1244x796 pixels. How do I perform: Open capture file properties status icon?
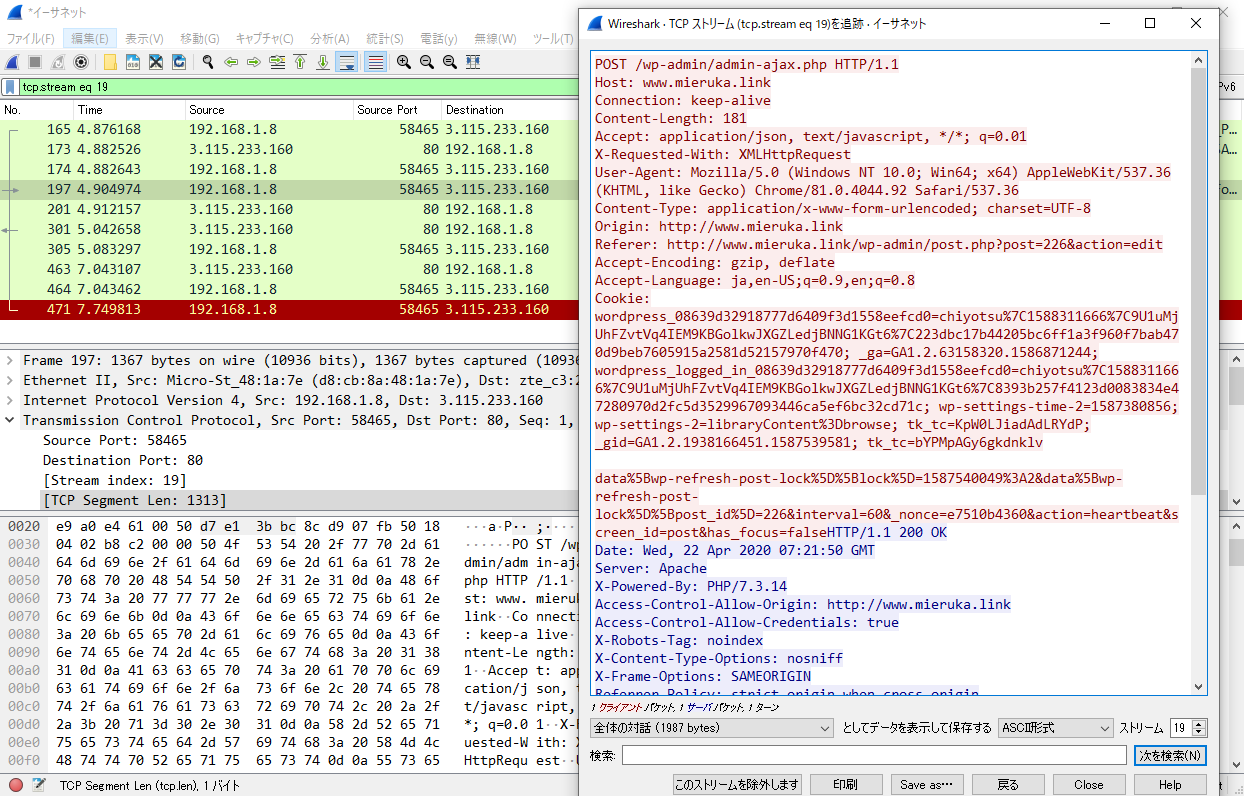point(39,785)
